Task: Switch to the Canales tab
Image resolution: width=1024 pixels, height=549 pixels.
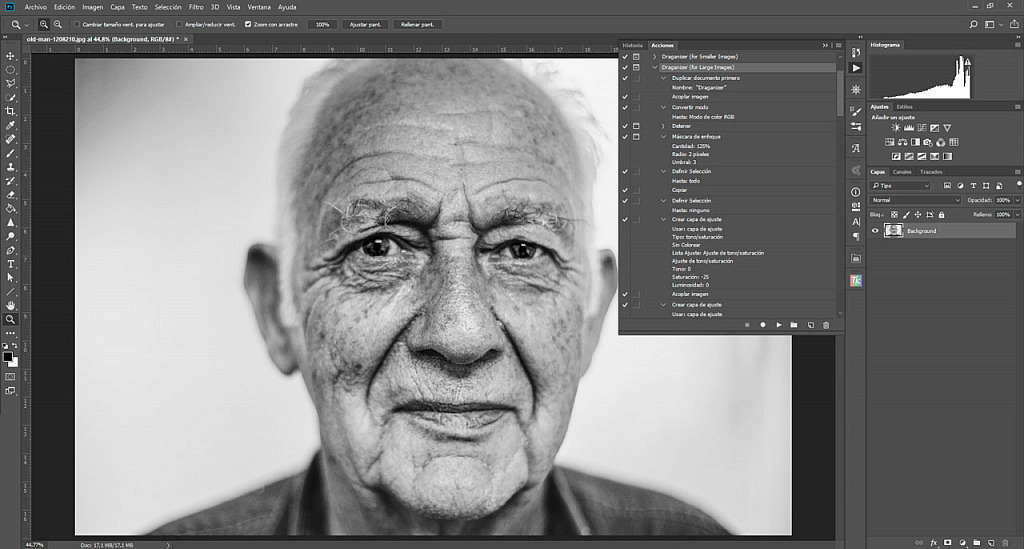Action: coord(902,172)
